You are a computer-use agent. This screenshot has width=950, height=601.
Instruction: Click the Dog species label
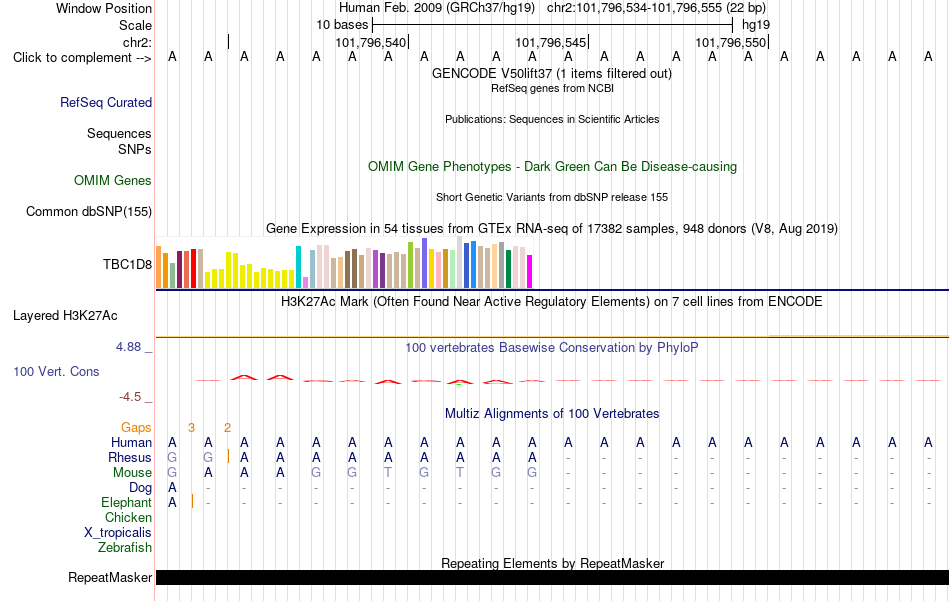(141, 488)
